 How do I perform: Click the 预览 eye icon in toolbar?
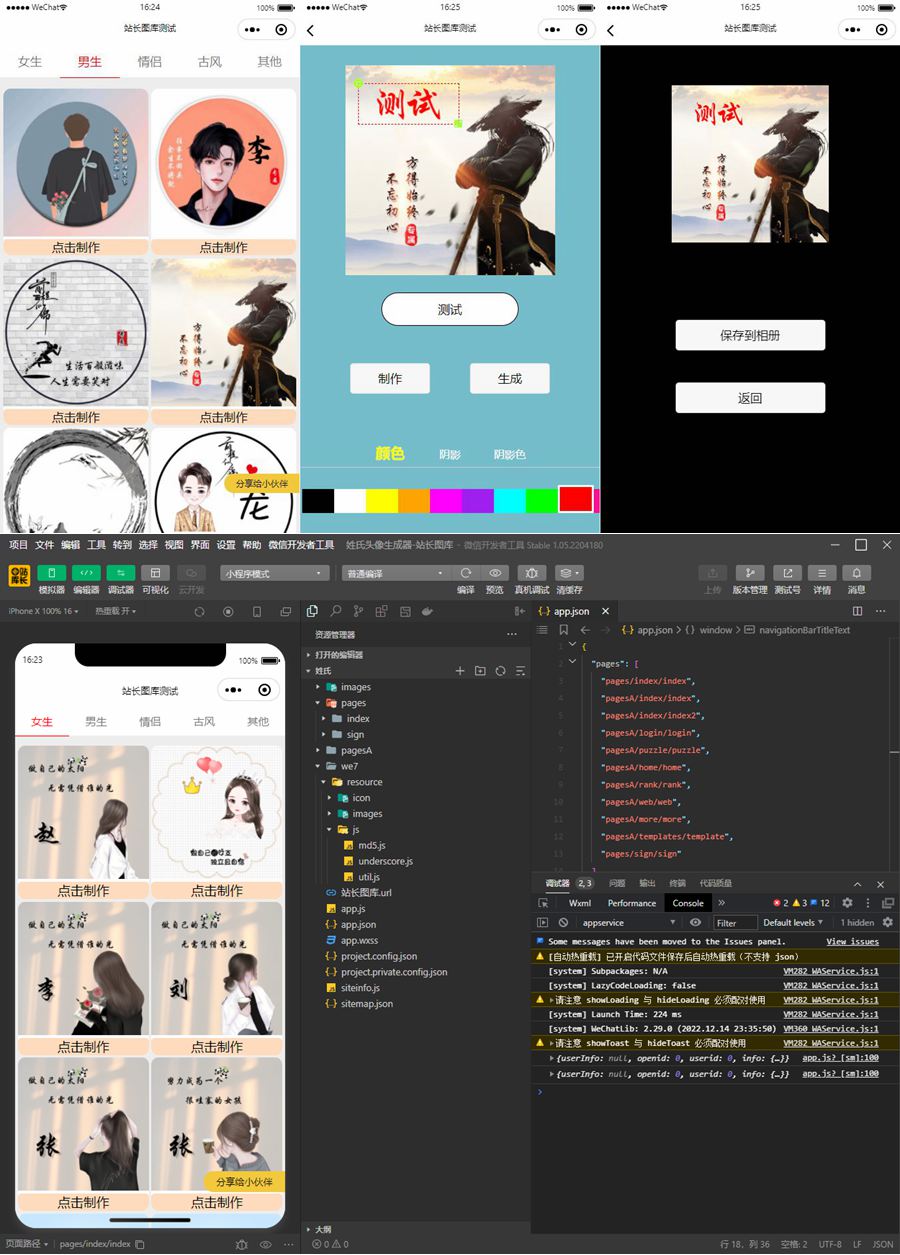click(x=495, y=573)
